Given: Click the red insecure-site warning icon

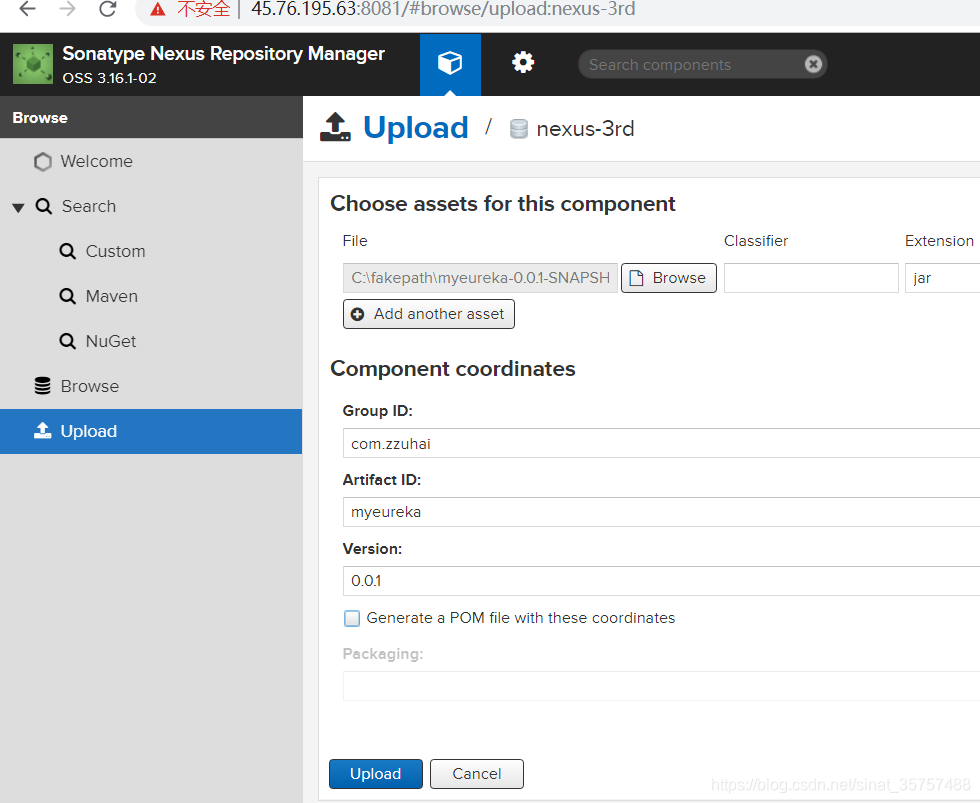Looking at the screenshot, I should tap(158, 9).
